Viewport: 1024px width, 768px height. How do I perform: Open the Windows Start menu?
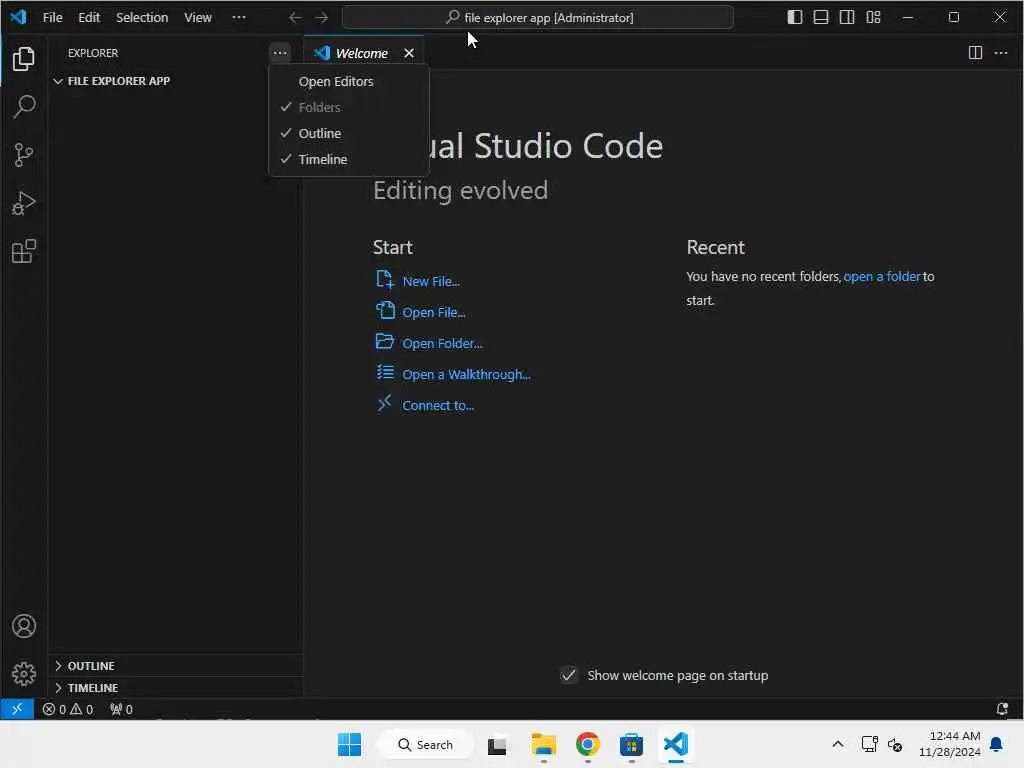[x=349, y=744]
